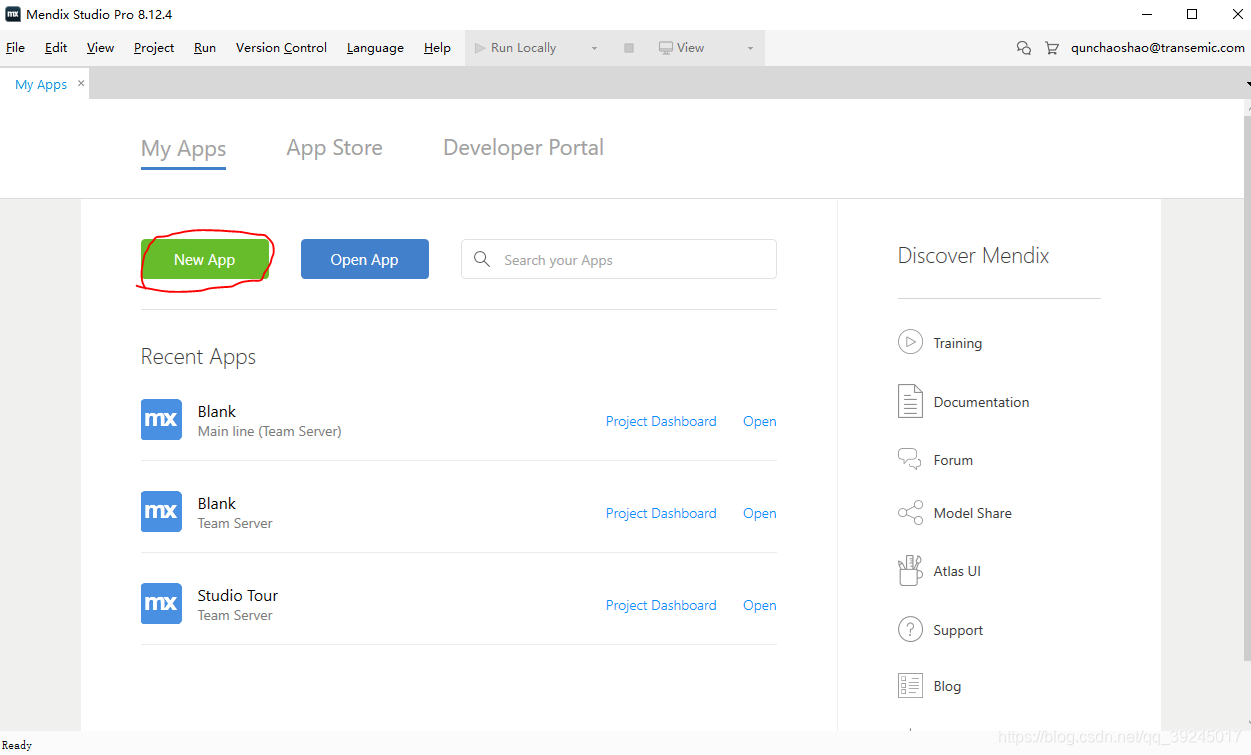Click the Blank Main line app icon
Viewport: 1251px width, 755px height.
161,420
